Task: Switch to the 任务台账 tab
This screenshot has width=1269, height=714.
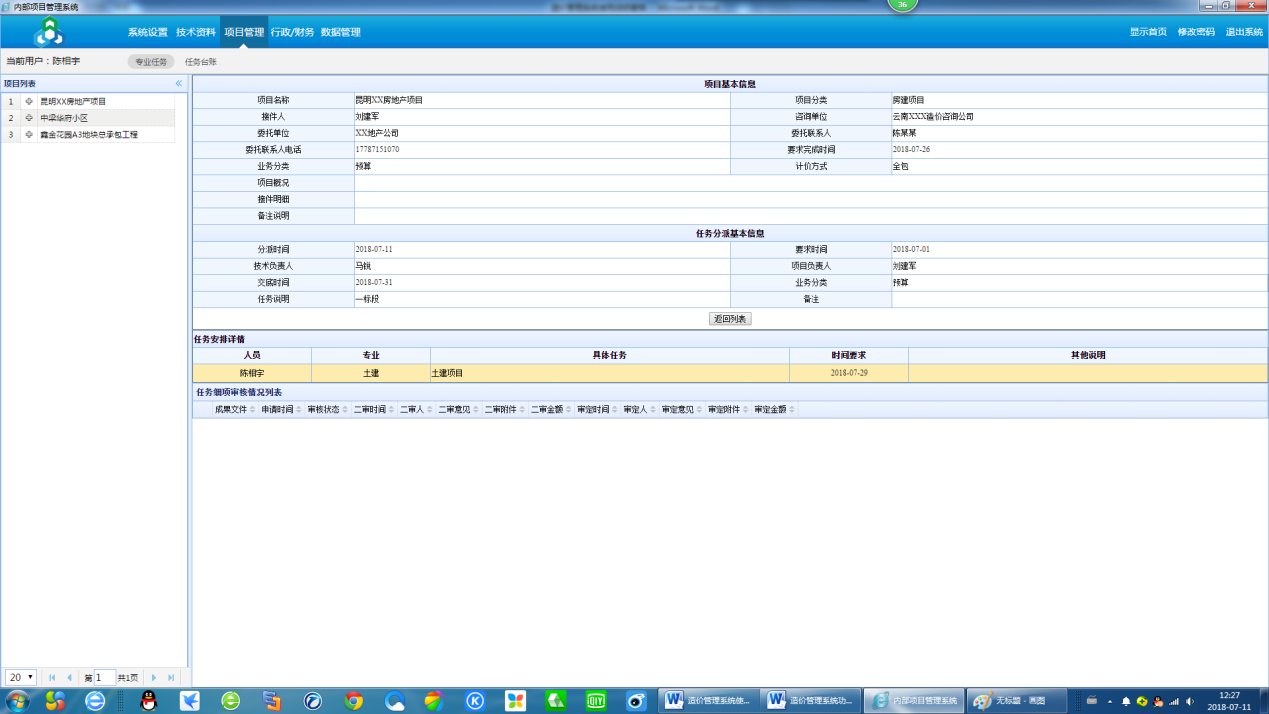Action: pyautogui.click(x=201, y=62)
